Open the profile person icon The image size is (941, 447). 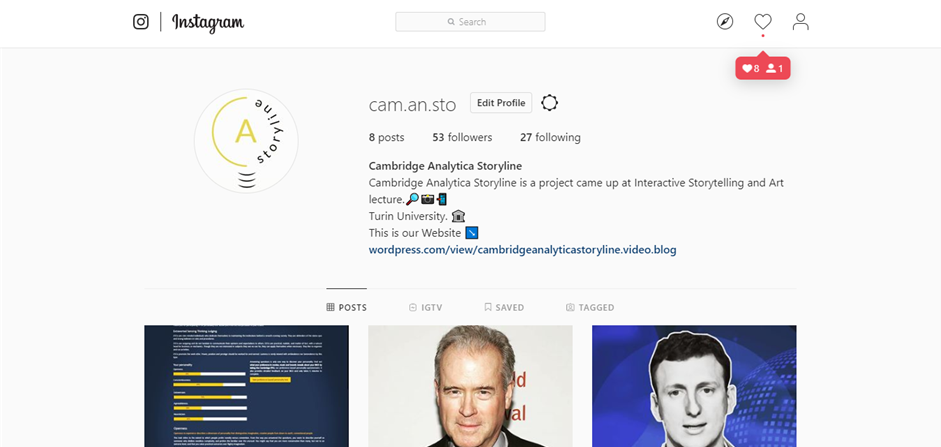pyautogui.click(x=801, y=22)
